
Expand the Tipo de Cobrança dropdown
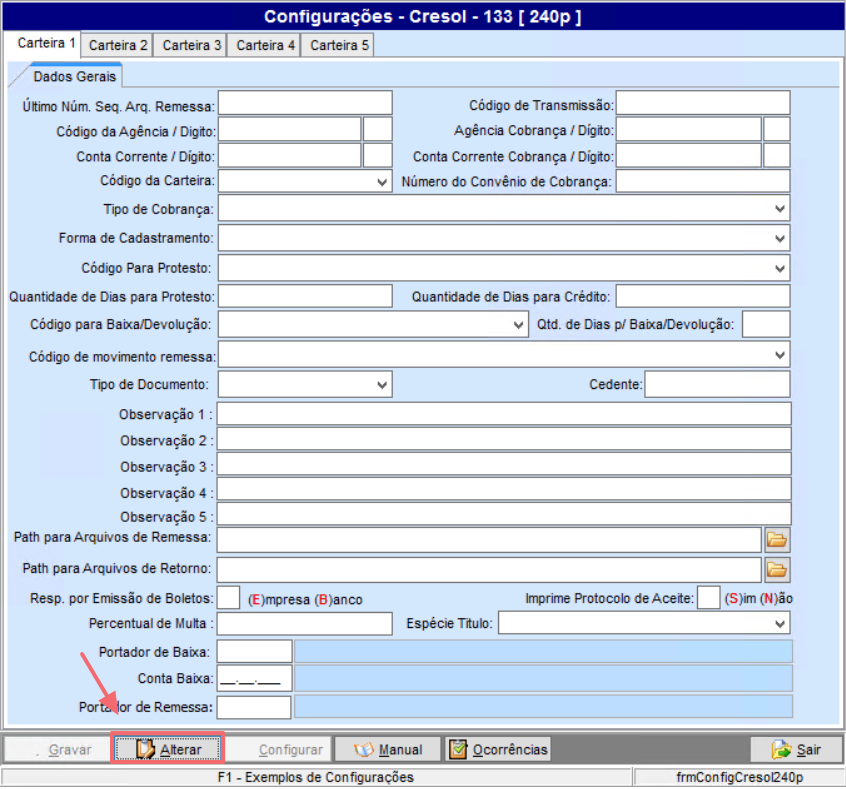780,208
